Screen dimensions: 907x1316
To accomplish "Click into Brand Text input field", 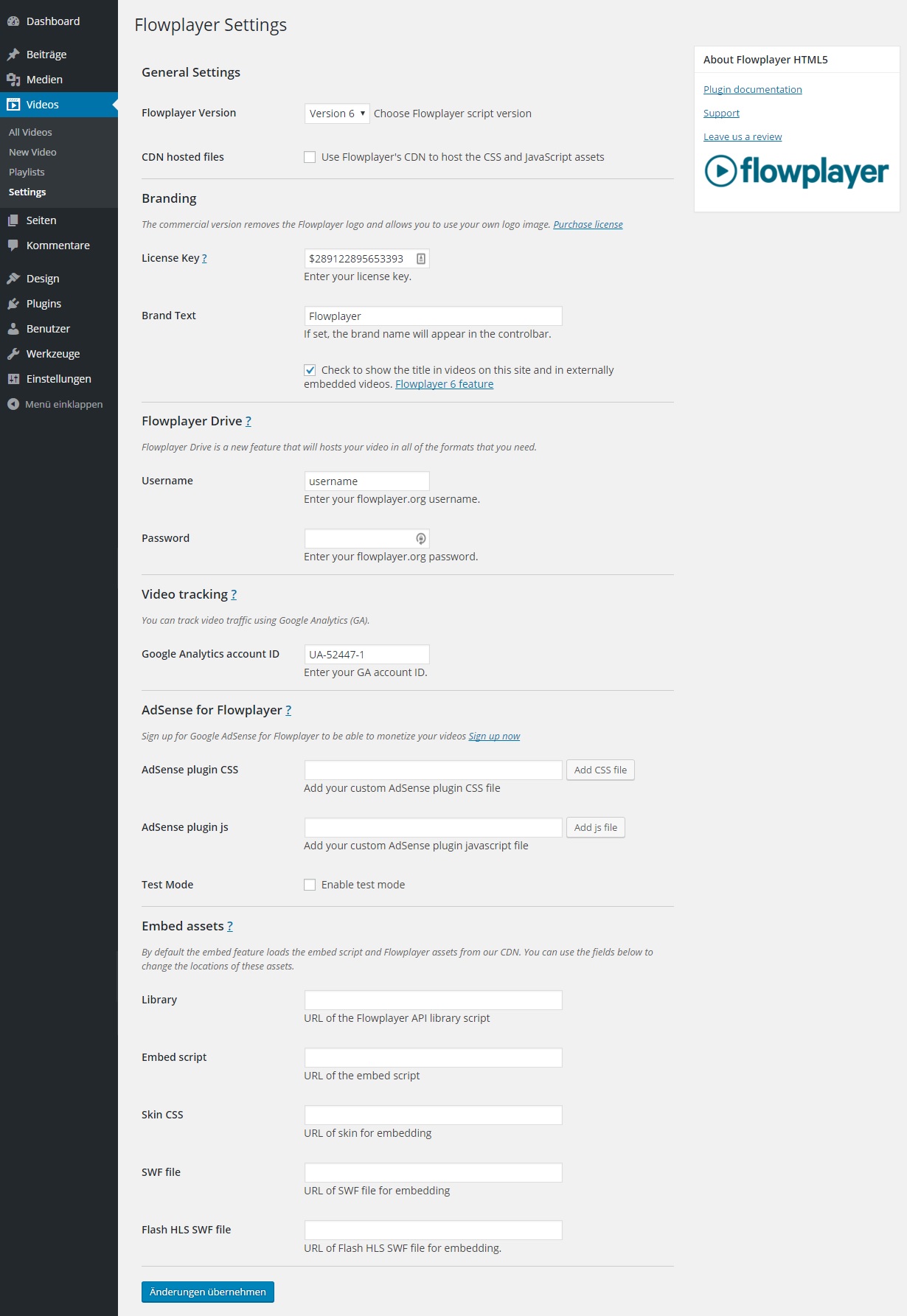I will pyautogui.click(x=433, y=316).
